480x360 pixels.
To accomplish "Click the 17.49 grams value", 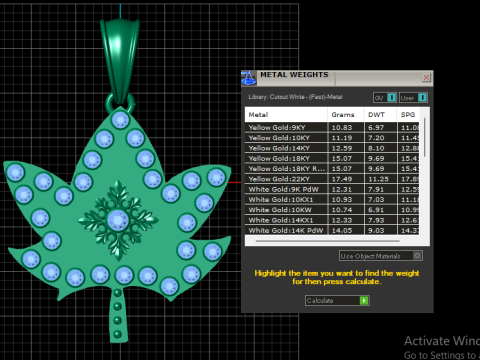I will [x=342, y=179].
